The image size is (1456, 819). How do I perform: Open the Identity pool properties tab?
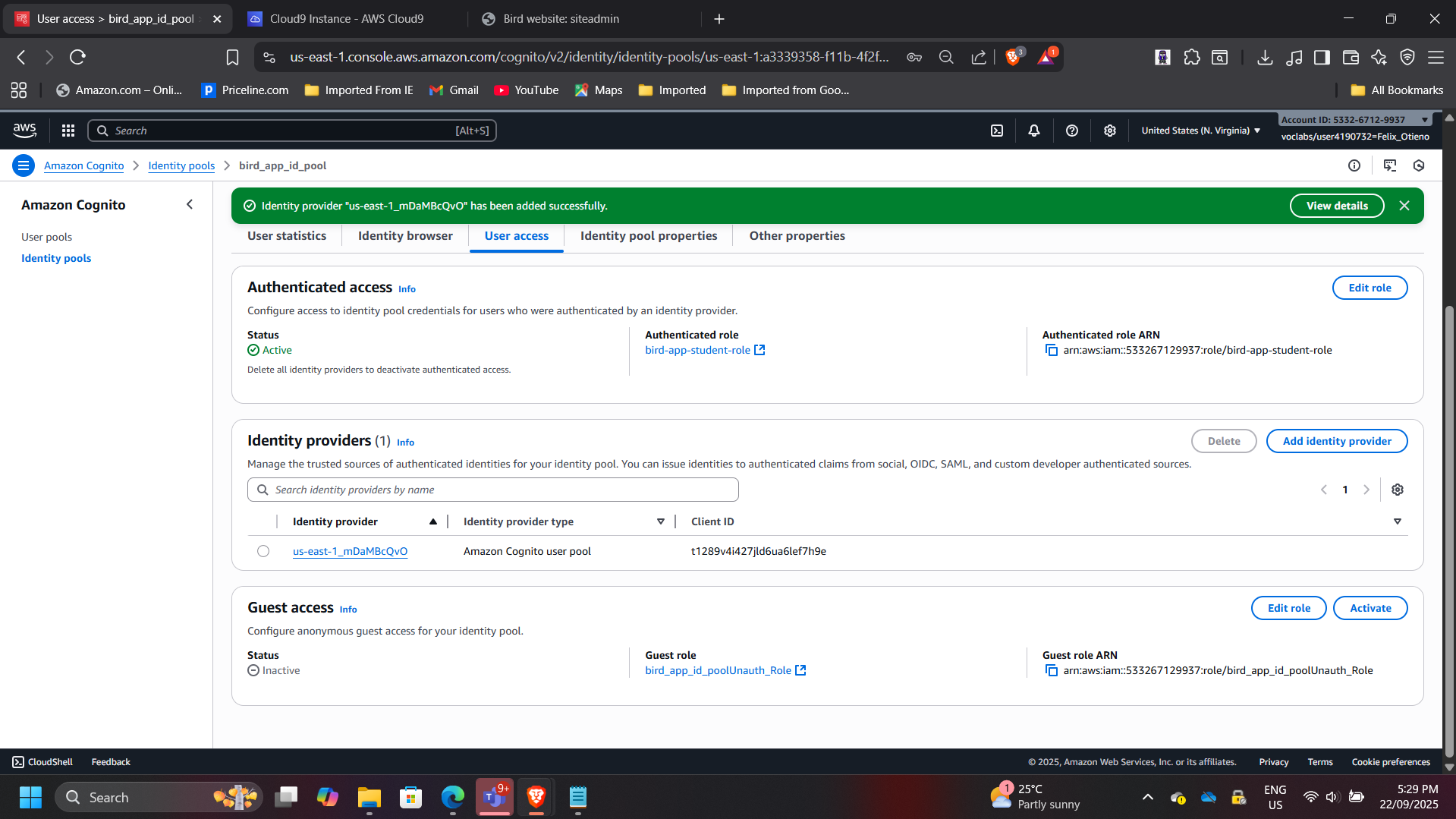[648, 236]
